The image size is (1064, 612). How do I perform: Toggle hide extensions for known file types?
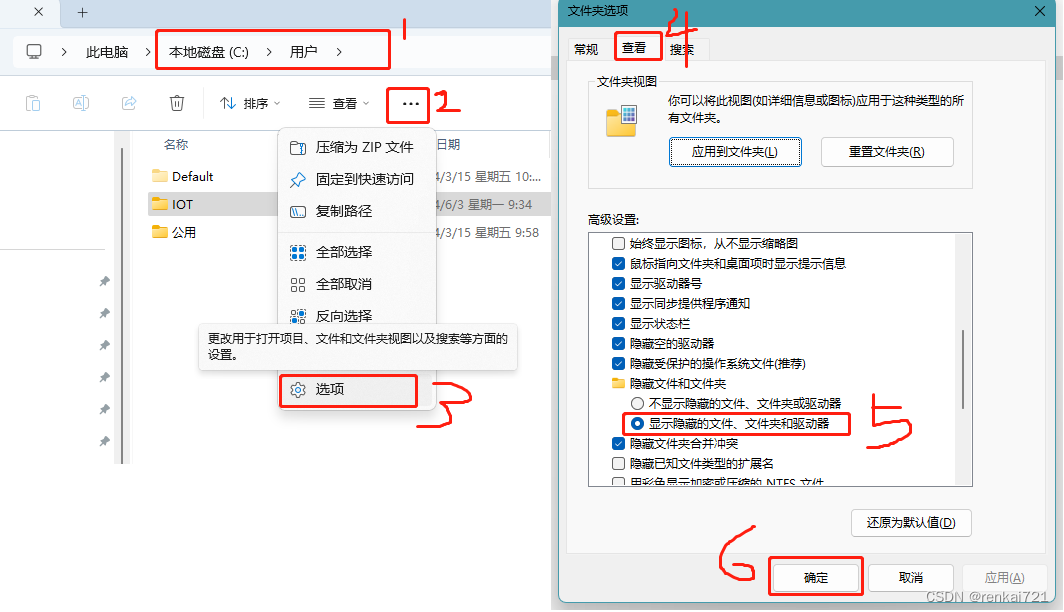point(618,463)
